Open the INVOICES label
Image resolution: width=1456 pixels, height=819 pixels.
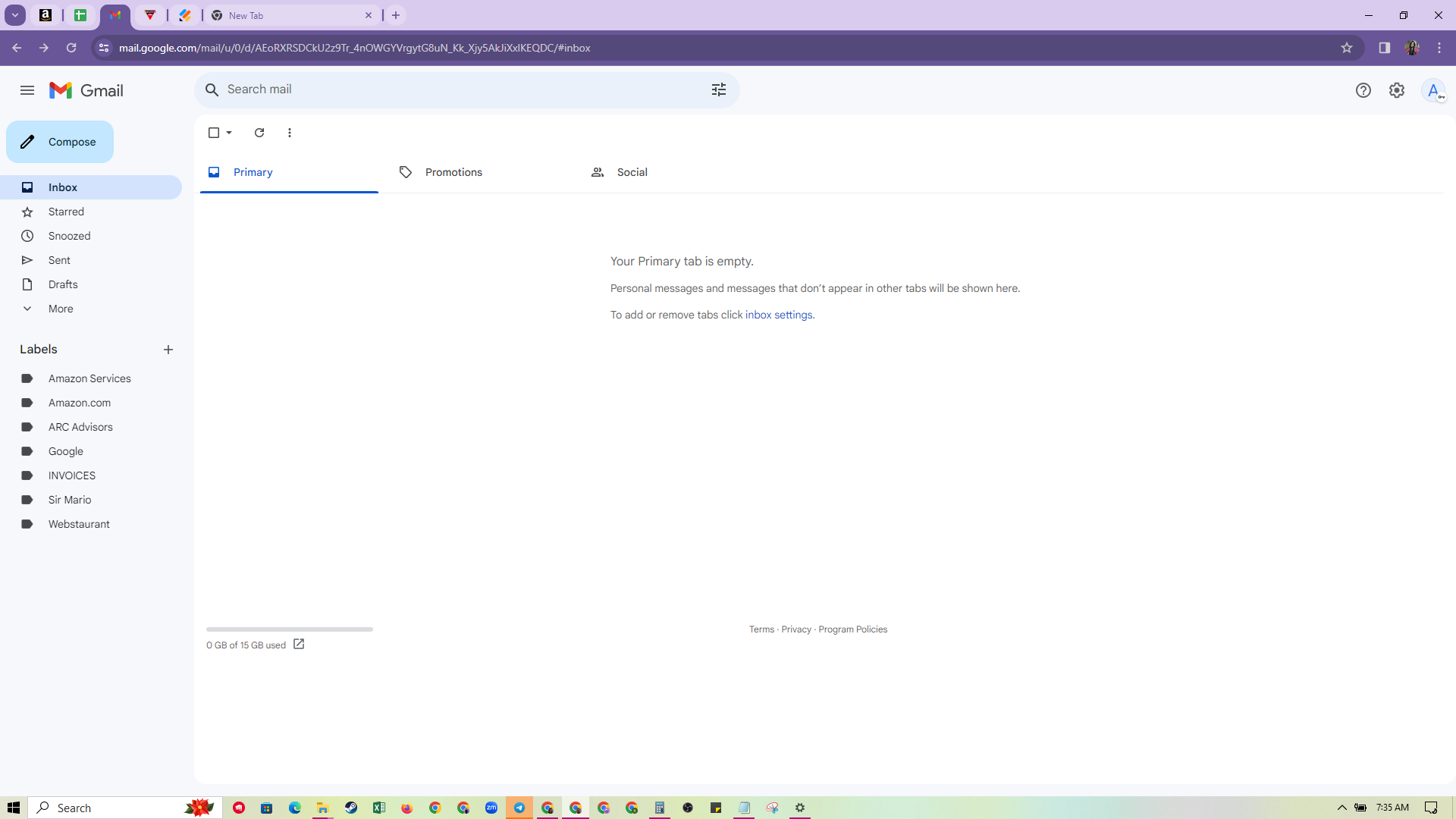[x=91, y=475]
